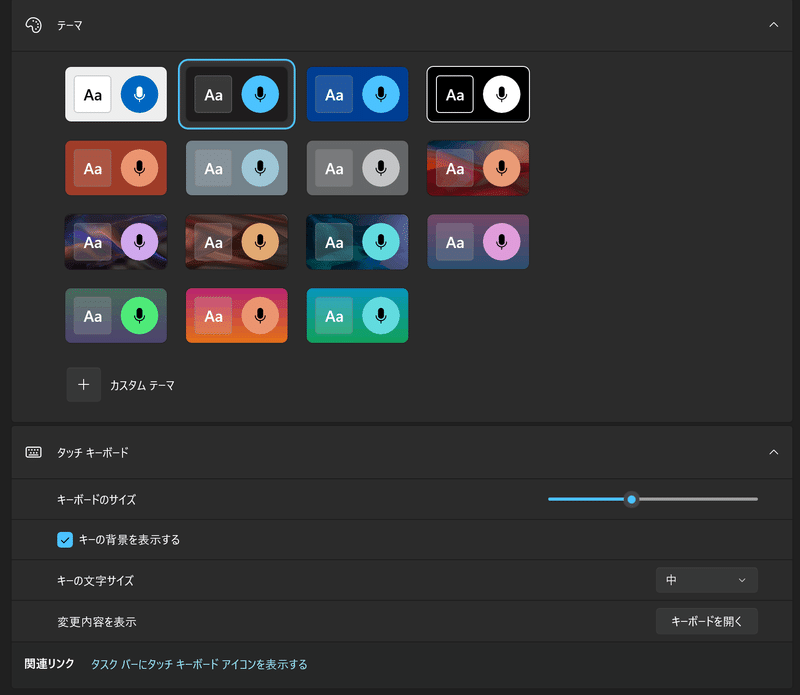This screenshot has height=695, width=800.
Task: Select the dark theme with blue mic
Action: [237, 94]
